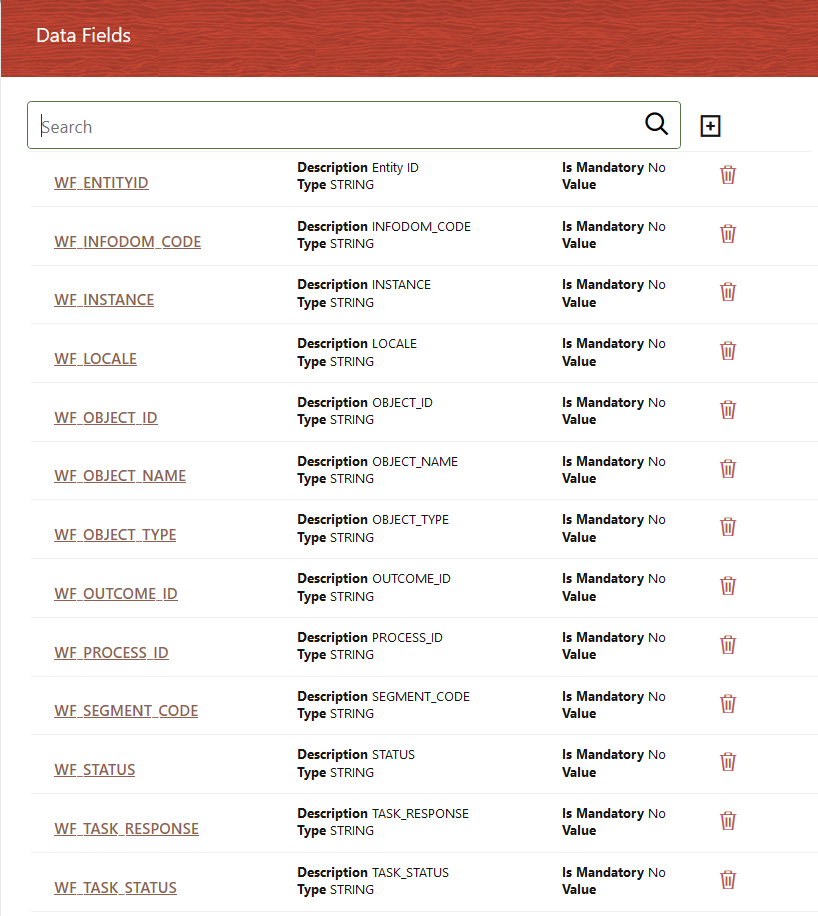Click 'Value' label in WF_TASK_STATUS row
Viewport: 818px width, 916px height.
[x=579, y=890]
